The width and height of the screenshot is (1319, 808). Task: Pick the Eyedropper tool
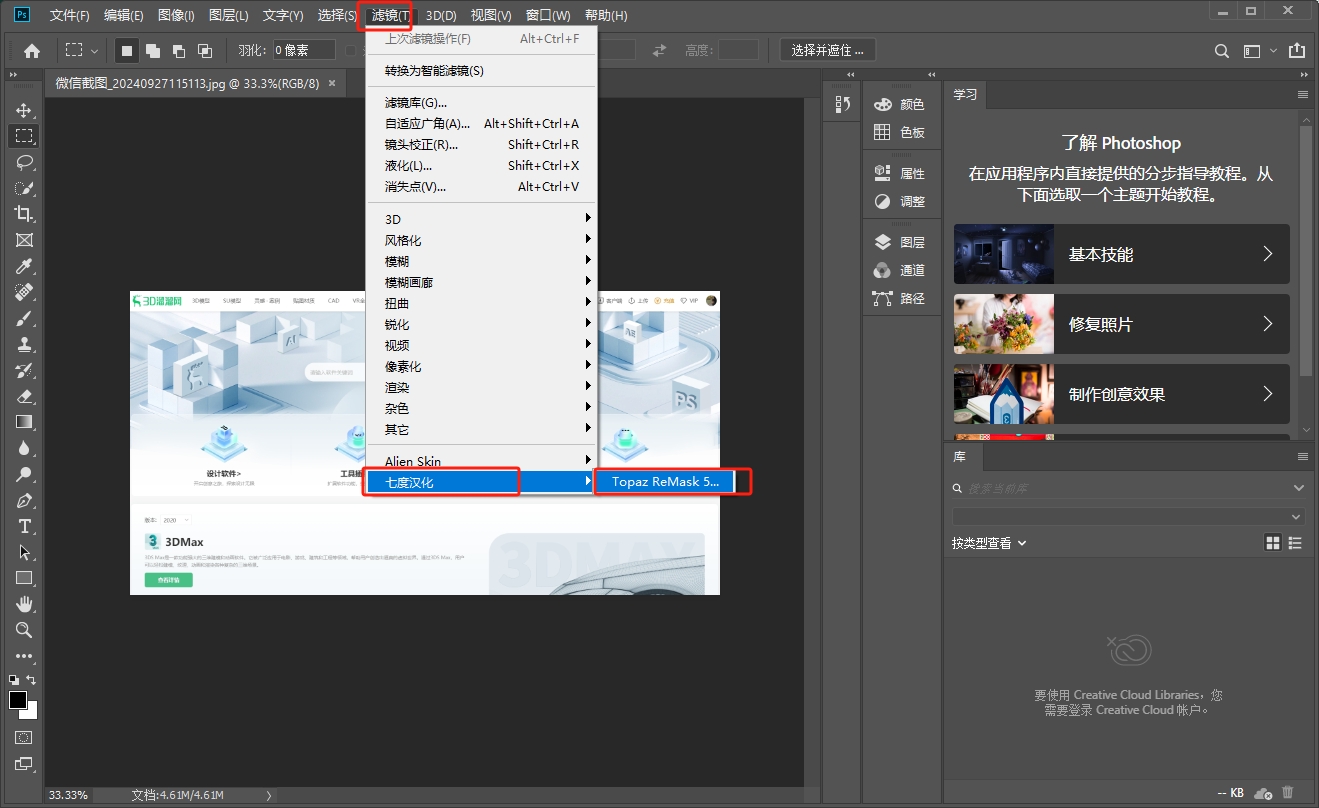(x=24, y=266)
